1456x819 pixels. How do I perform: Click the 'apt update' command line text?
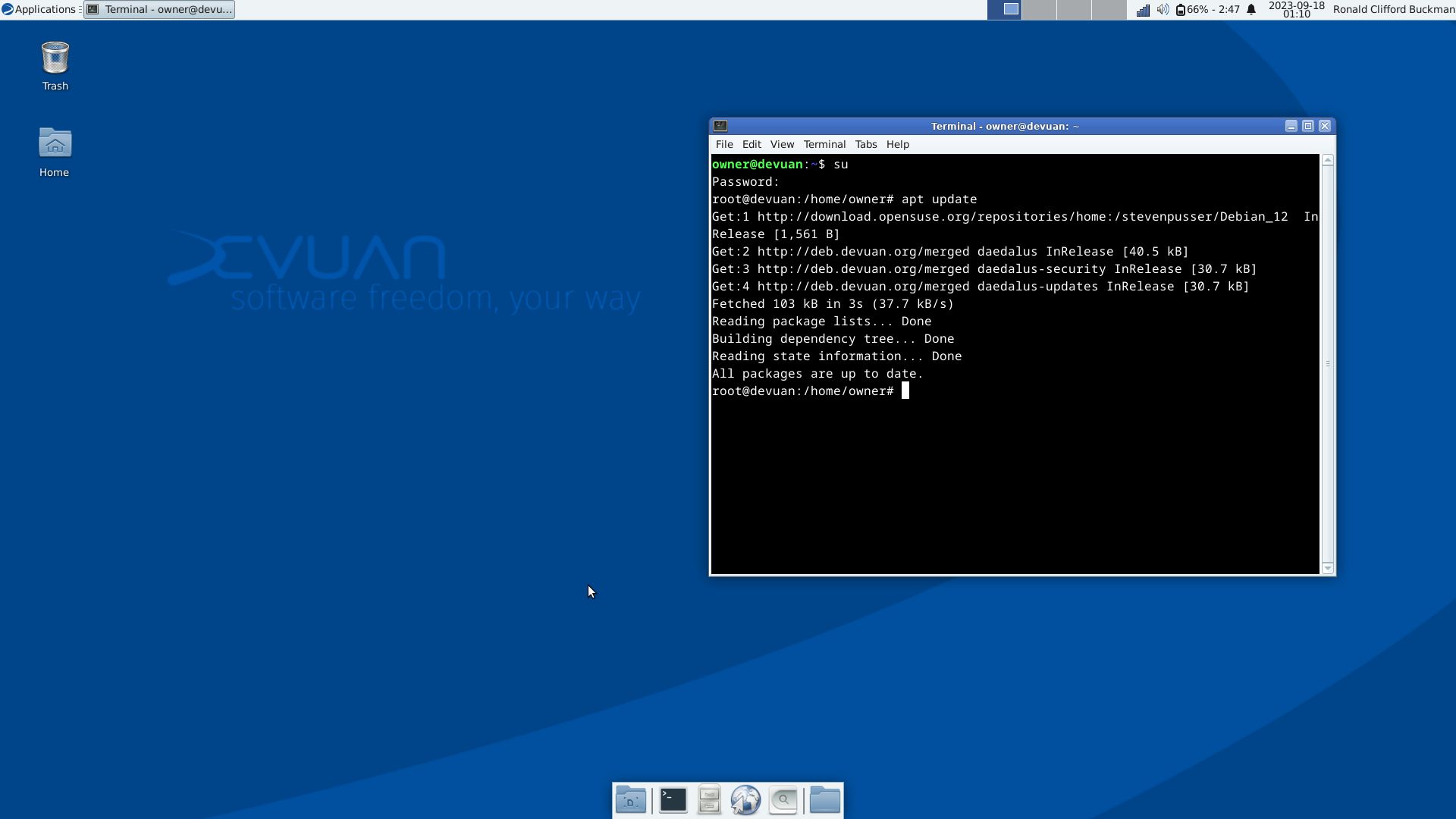[939, 199]
